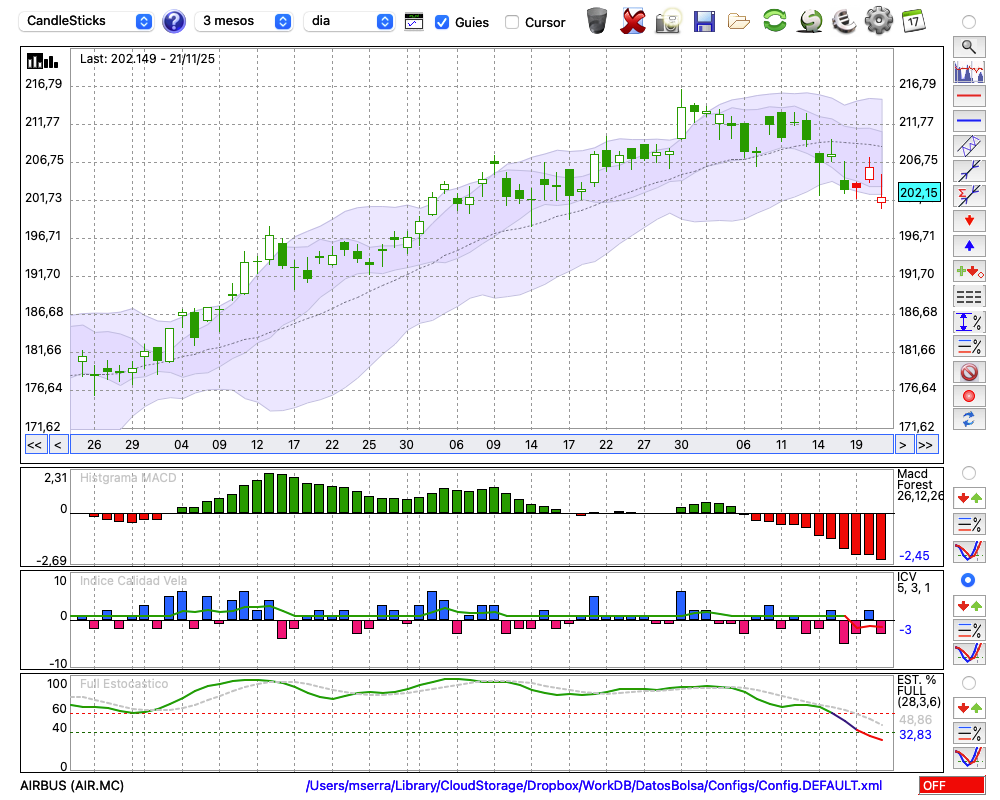Select the EST. % FULL panel radio button
1000x800 pixels.
coord(969,683)
